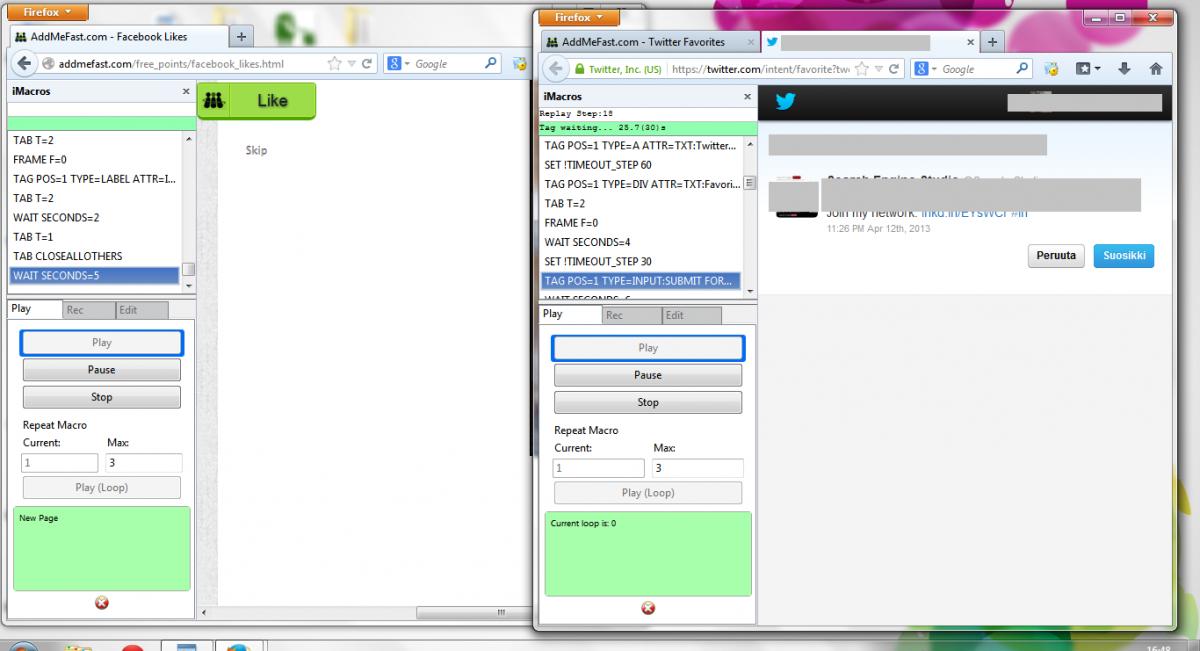Click the Peruuta button
The width and height of the screenshot is (1200, 651).
click(1056, 255)
